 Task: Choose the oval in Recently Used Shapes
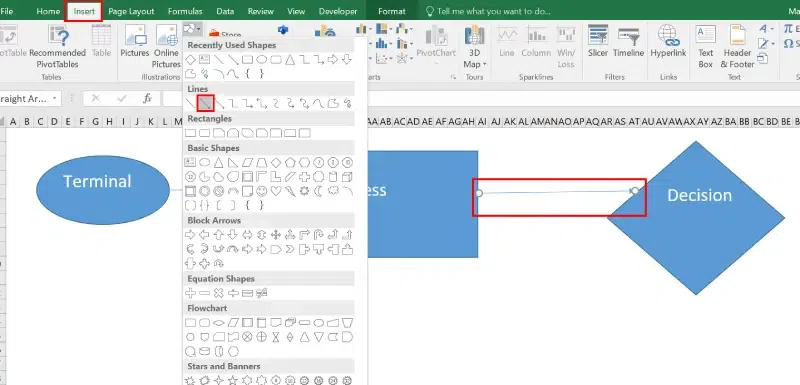click(x=261, y=60)
